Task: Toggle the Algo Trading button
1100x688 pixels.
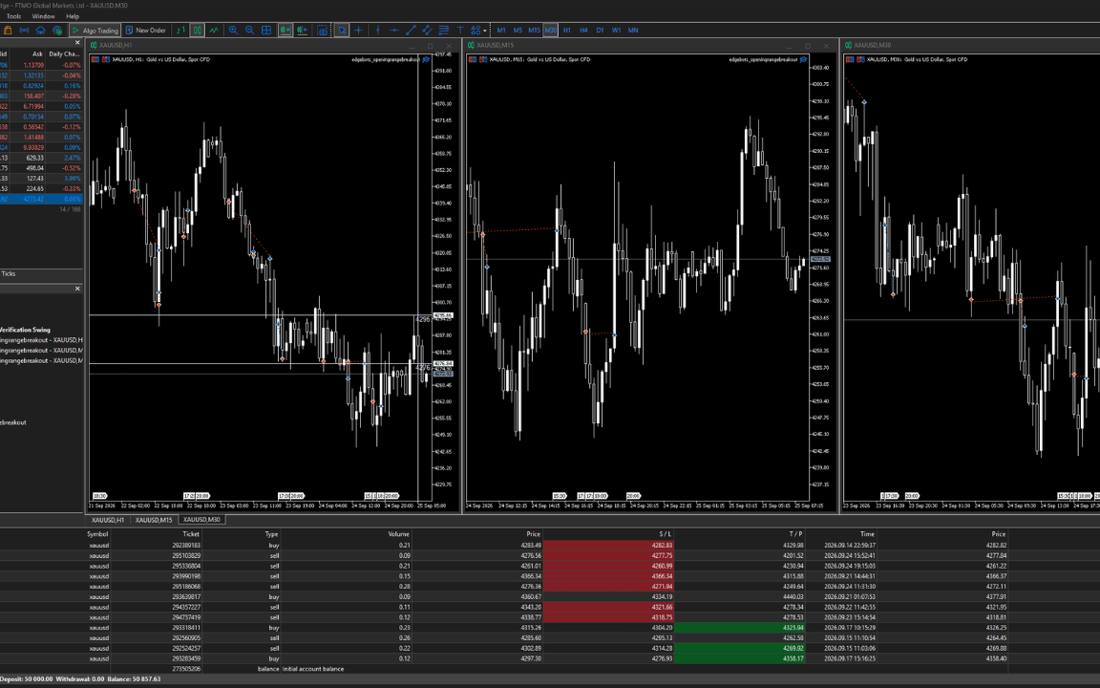Action: [x=95, y=30]
